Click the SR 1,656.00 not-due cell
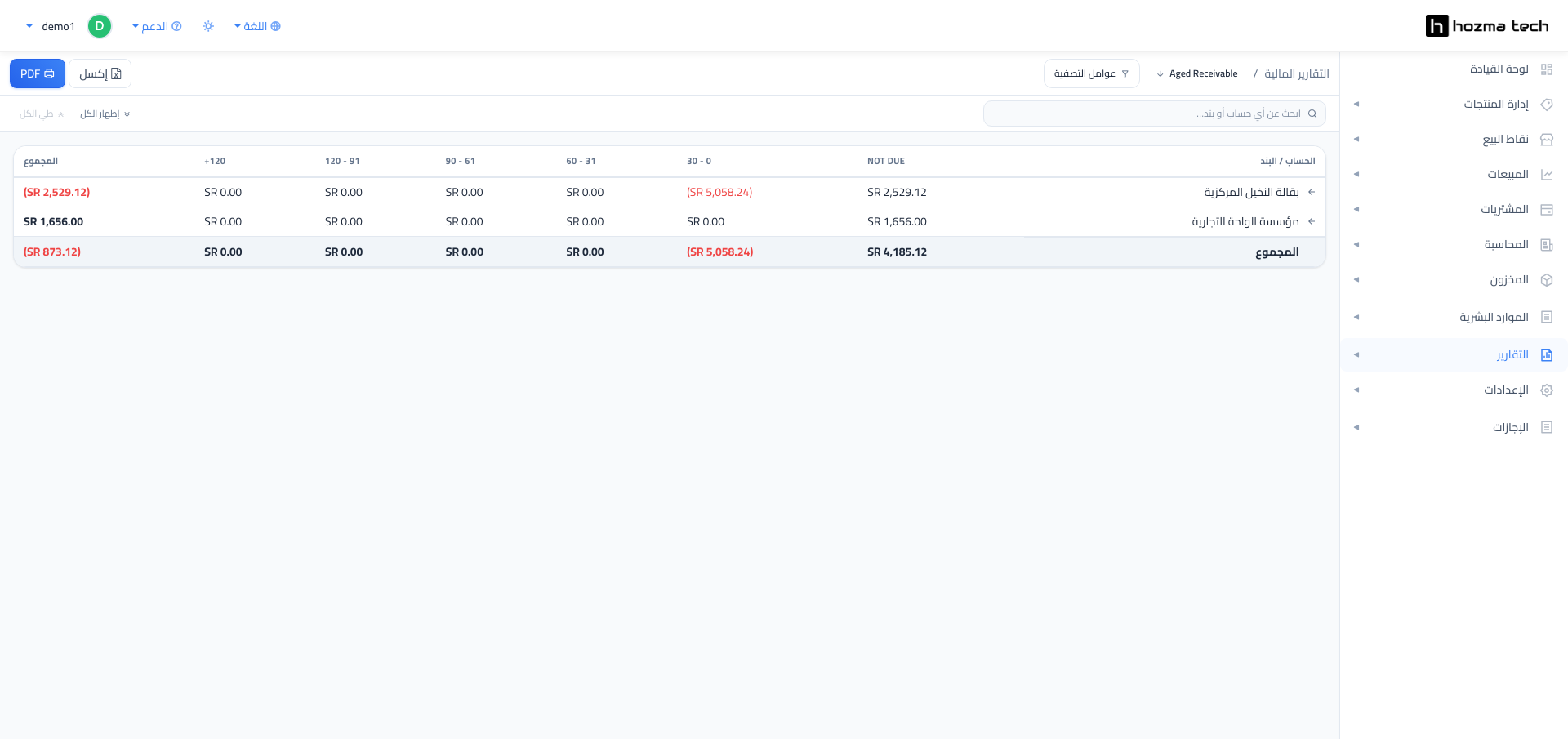Screen dimensions: 1568x739 point(897,221)
